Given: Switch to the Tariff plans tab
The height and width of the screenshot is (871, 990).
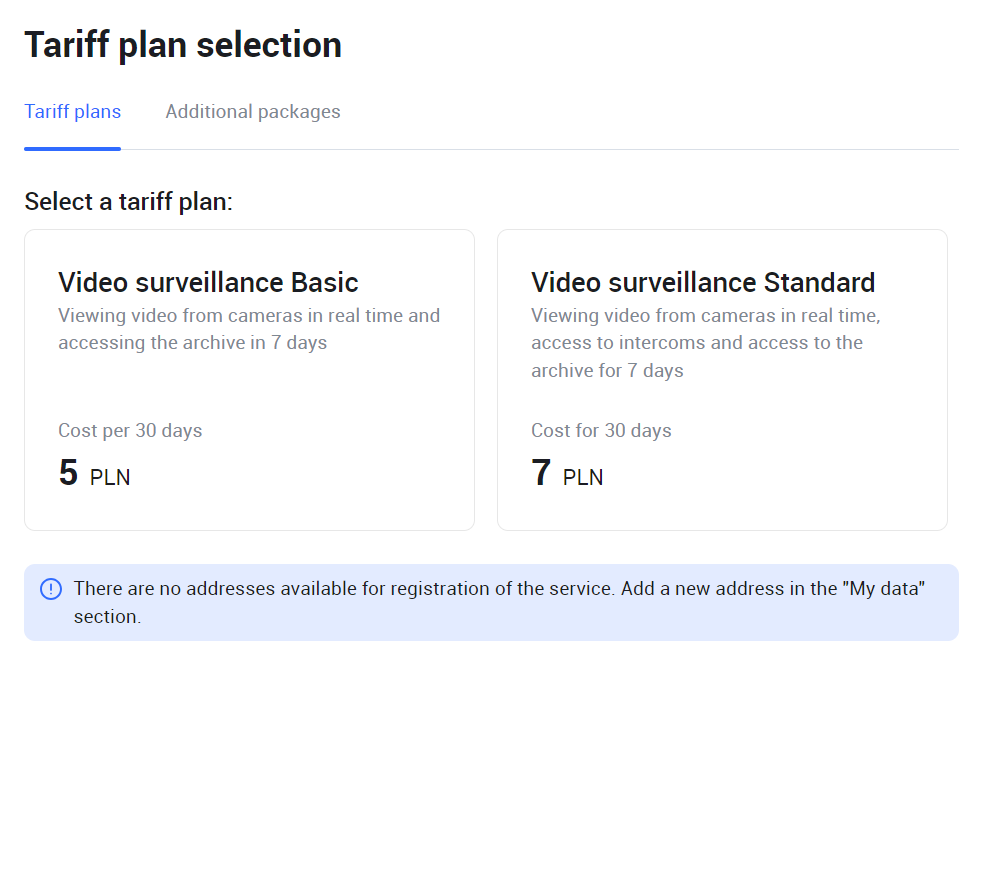Looking at the screenshot, I should (x=72, y=112).
